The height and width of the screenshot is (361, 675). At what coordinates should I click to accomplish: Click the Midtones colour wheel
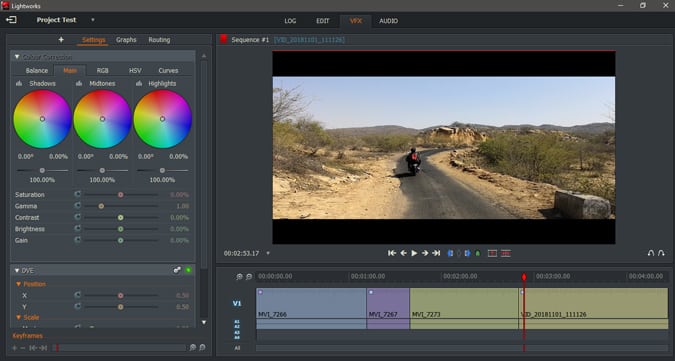102,119
